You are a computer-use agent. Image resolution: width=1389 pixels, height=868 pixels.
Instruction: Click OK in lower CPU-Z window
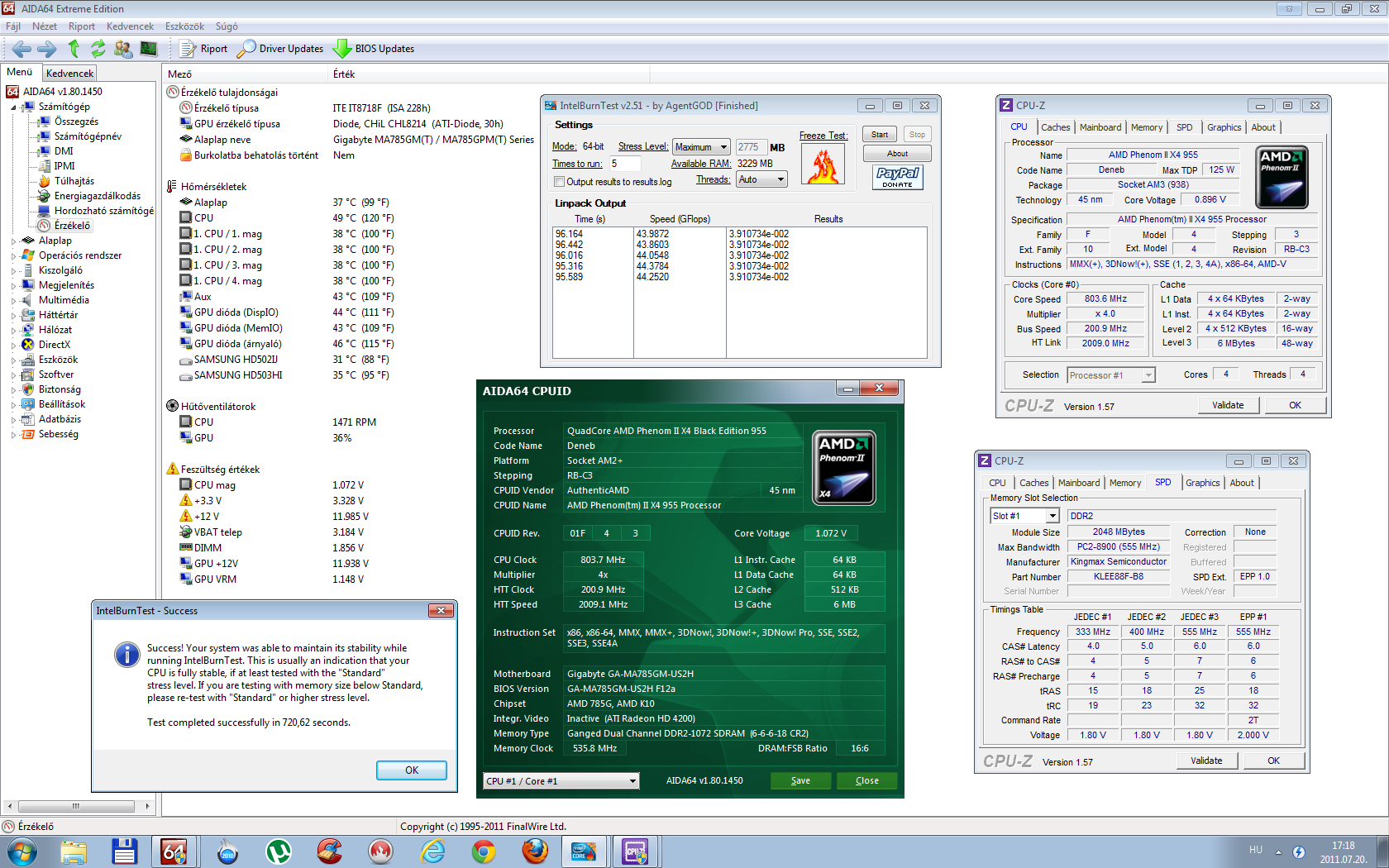[x=1273, y=761]
